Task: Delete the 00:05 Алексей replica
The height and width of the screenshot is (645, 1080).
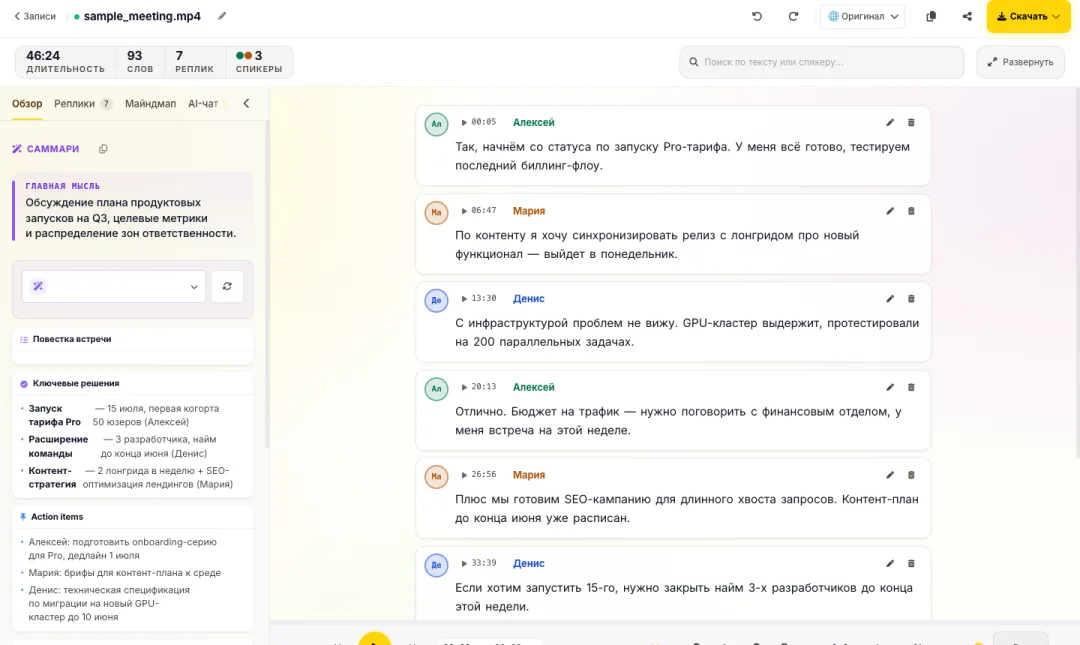Action: tap(911, 123)
